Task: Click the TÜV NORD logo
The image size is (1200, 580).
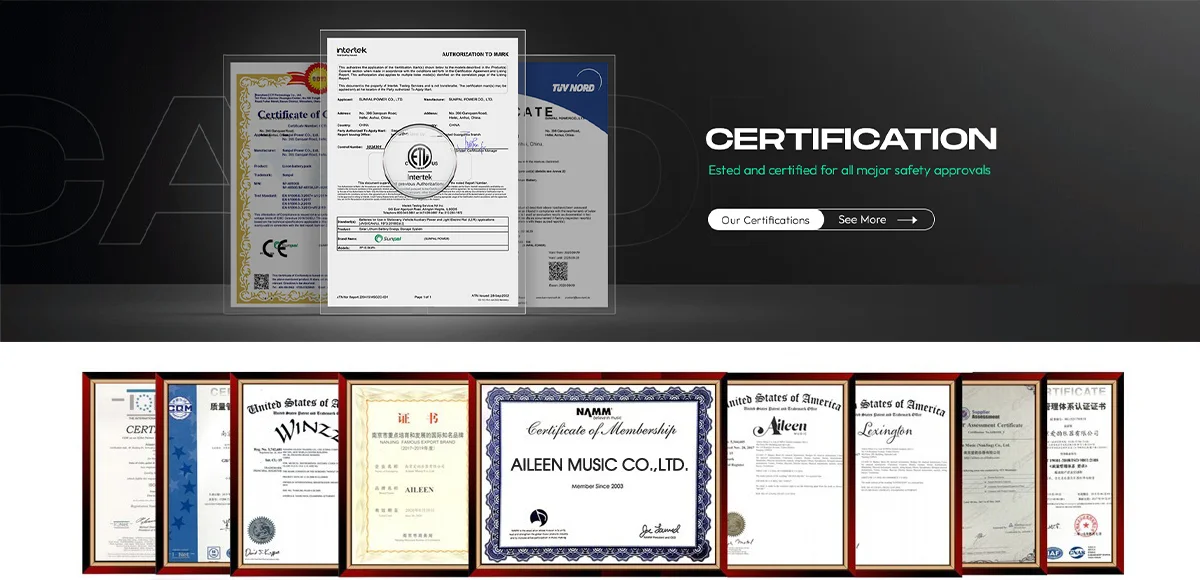Action: click(571, 87)
